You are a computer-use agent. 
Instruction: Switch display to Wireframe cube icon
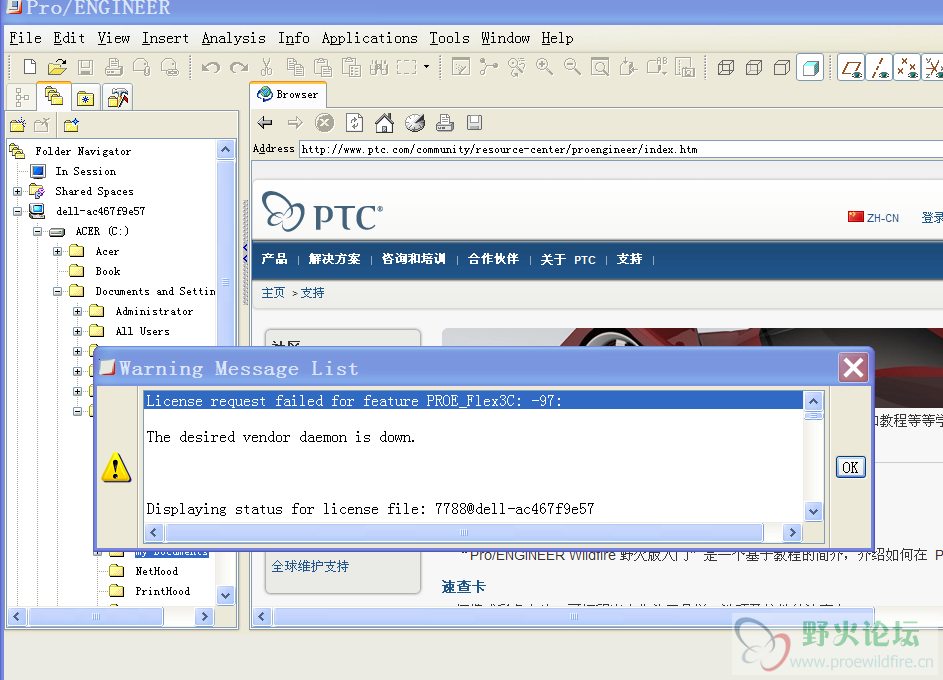(726, 67)
